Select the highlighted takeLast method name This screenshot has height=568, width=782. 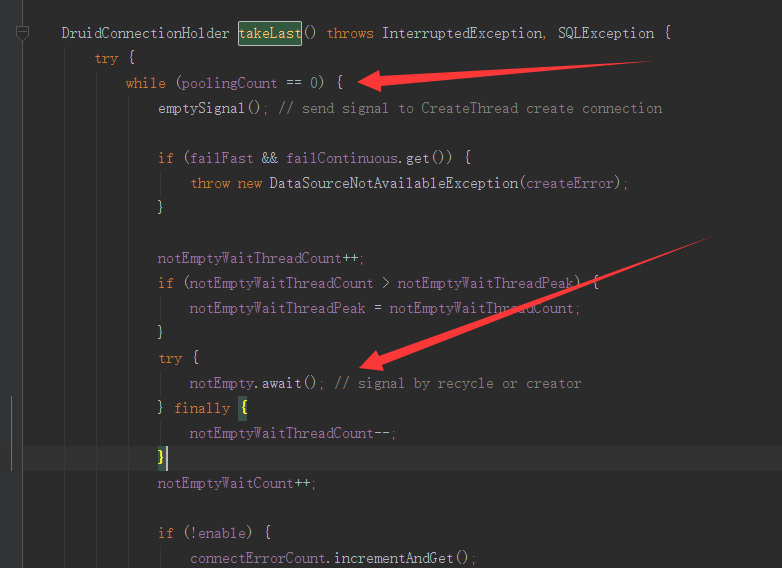[270, 33]
